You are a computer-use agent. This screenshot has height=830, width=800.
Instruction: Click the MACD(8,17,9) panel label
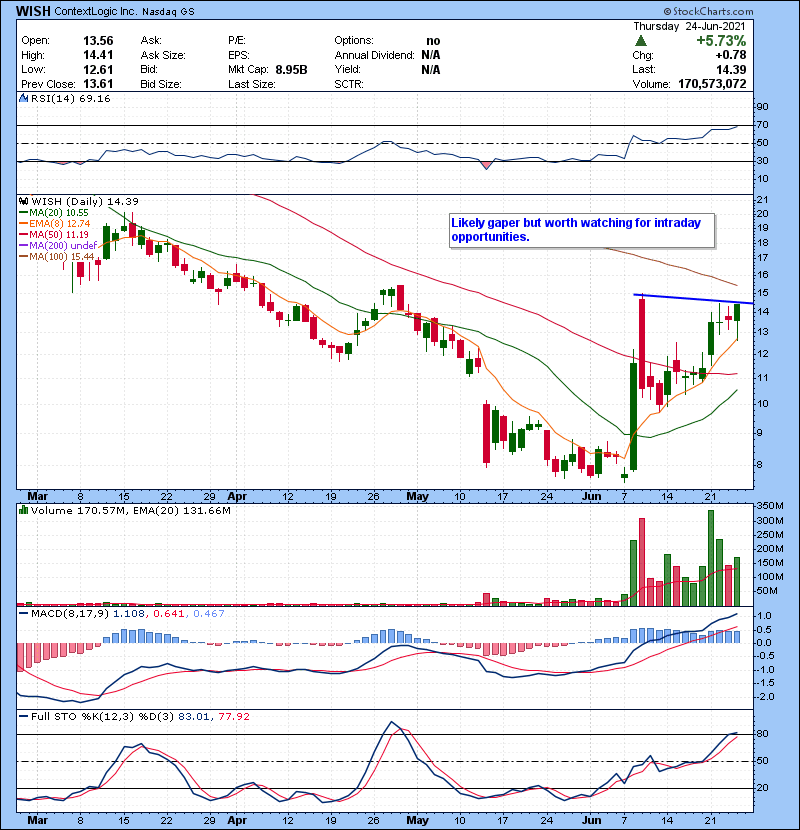[x=70, y=614]
